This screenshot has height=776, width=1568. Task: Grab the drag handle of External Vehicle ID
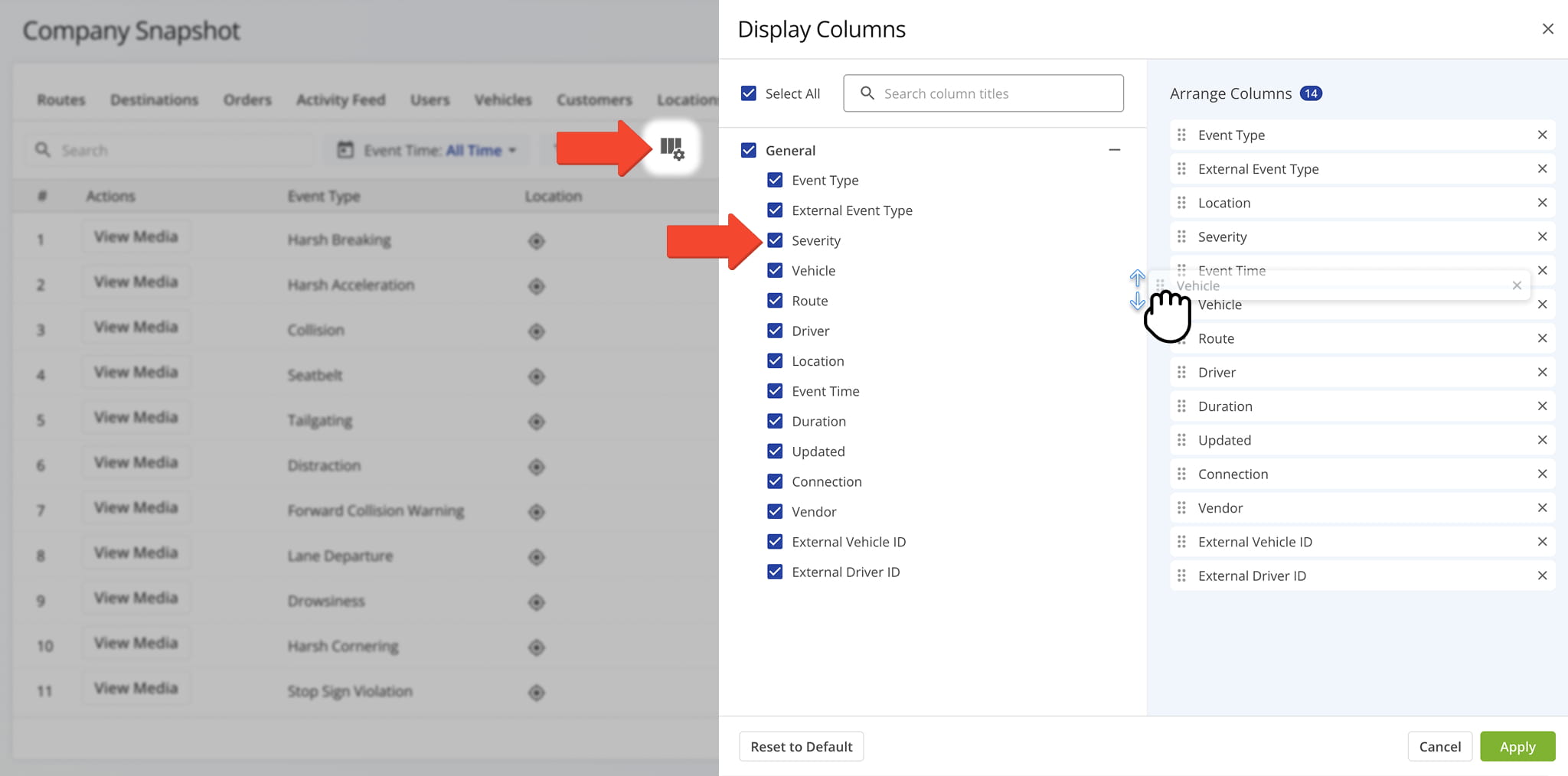click(x=1181, y=542)
